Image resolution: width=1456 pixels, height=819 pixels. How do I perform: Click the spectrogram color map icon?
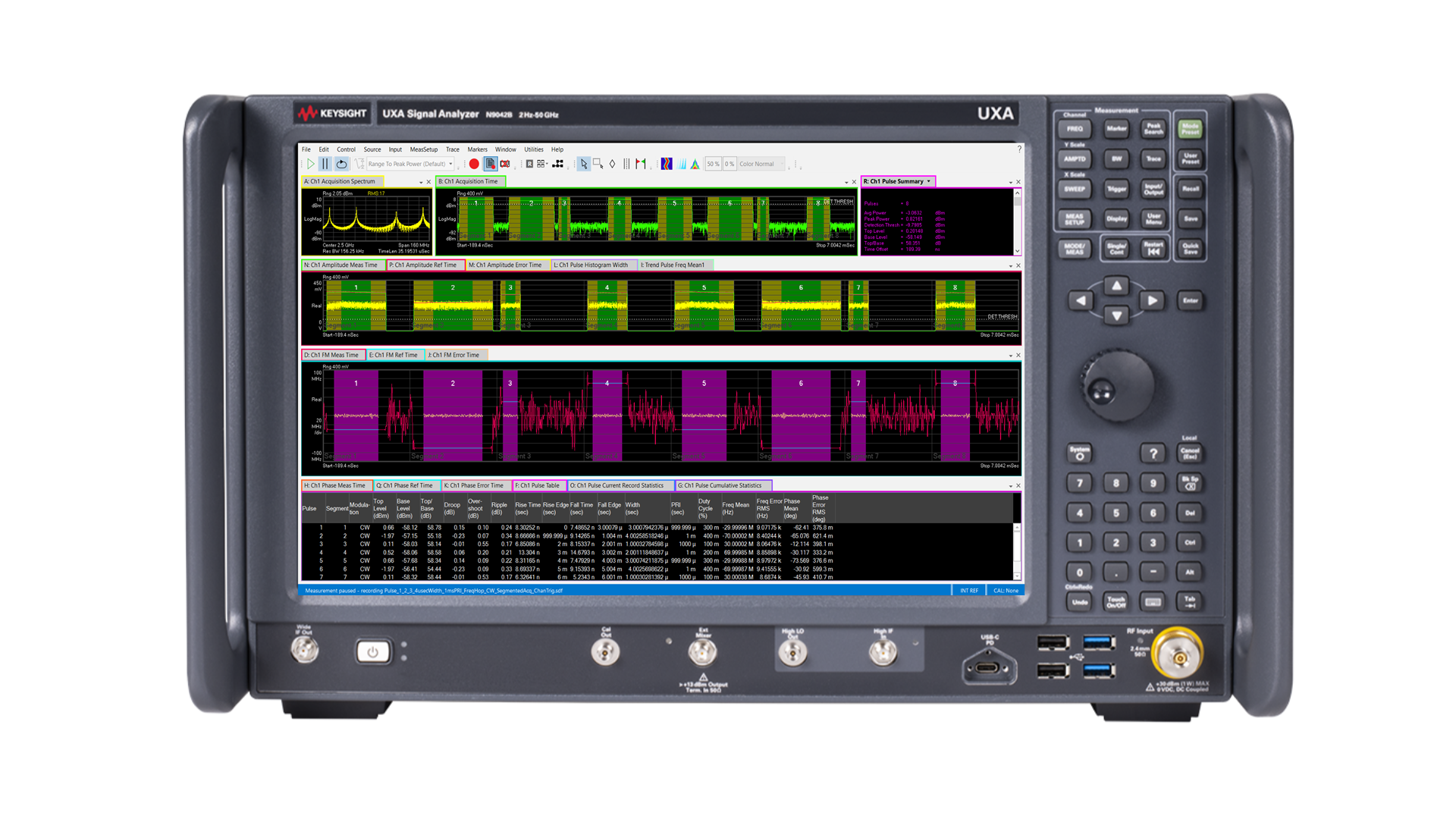[x=667, y=164]
